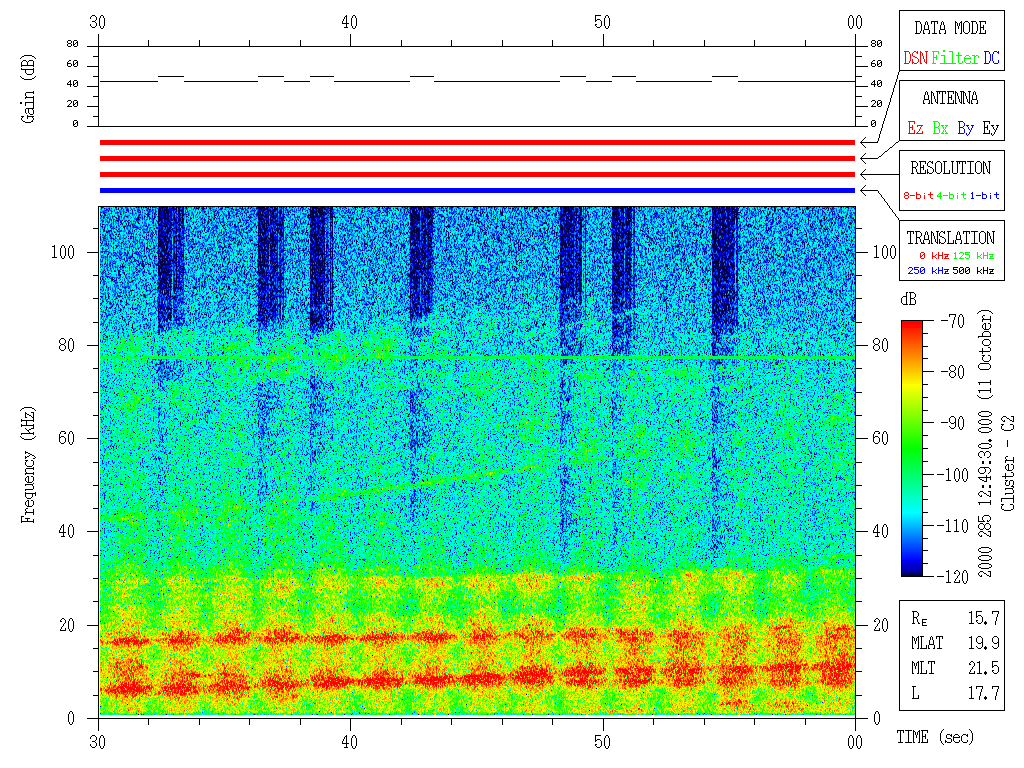
Task: Click the gain line plot panel
Action: (x=477, y=86)
